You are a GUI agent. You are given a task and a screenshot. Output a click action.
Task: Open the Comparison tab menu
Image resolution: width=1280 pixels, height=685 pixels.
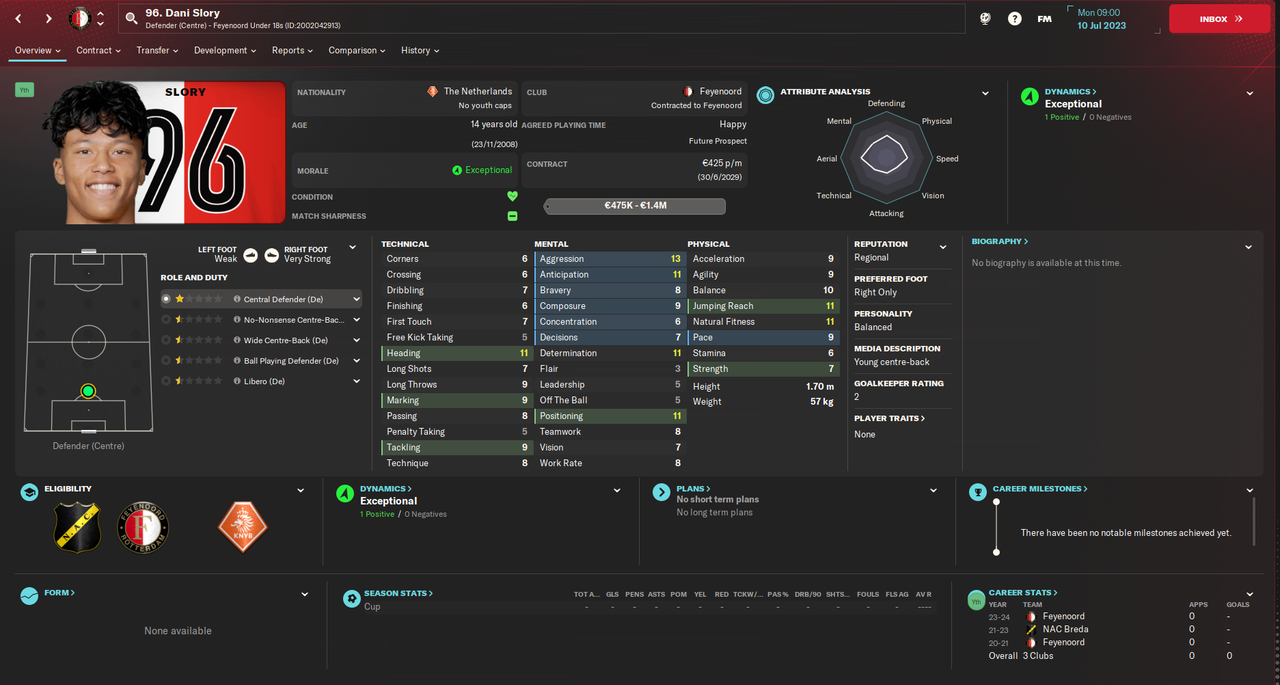pyautogui.click(x=358, y=50)
